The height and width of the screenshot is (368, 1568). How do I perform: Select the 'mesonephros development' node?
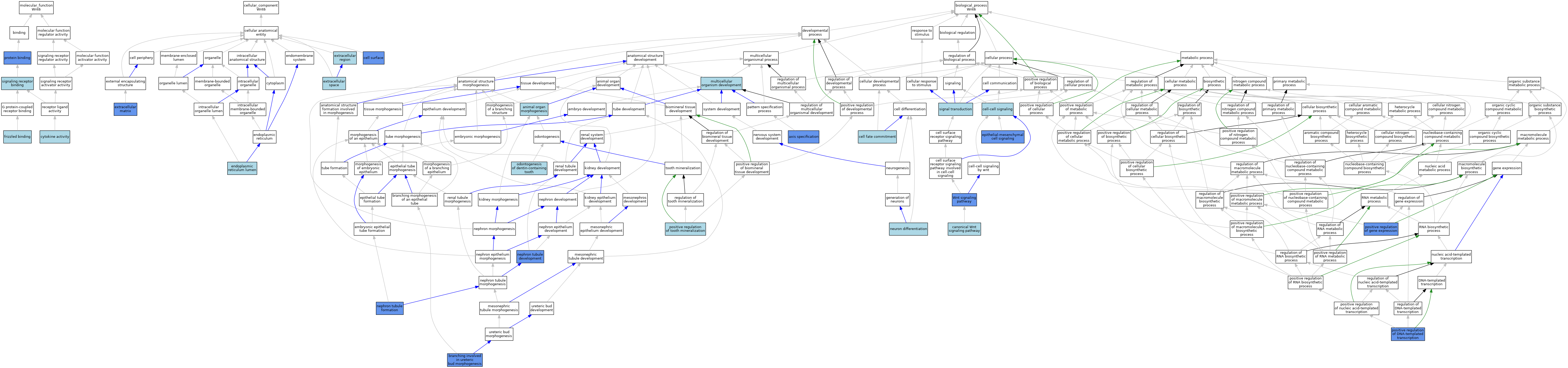pos(635,200)
